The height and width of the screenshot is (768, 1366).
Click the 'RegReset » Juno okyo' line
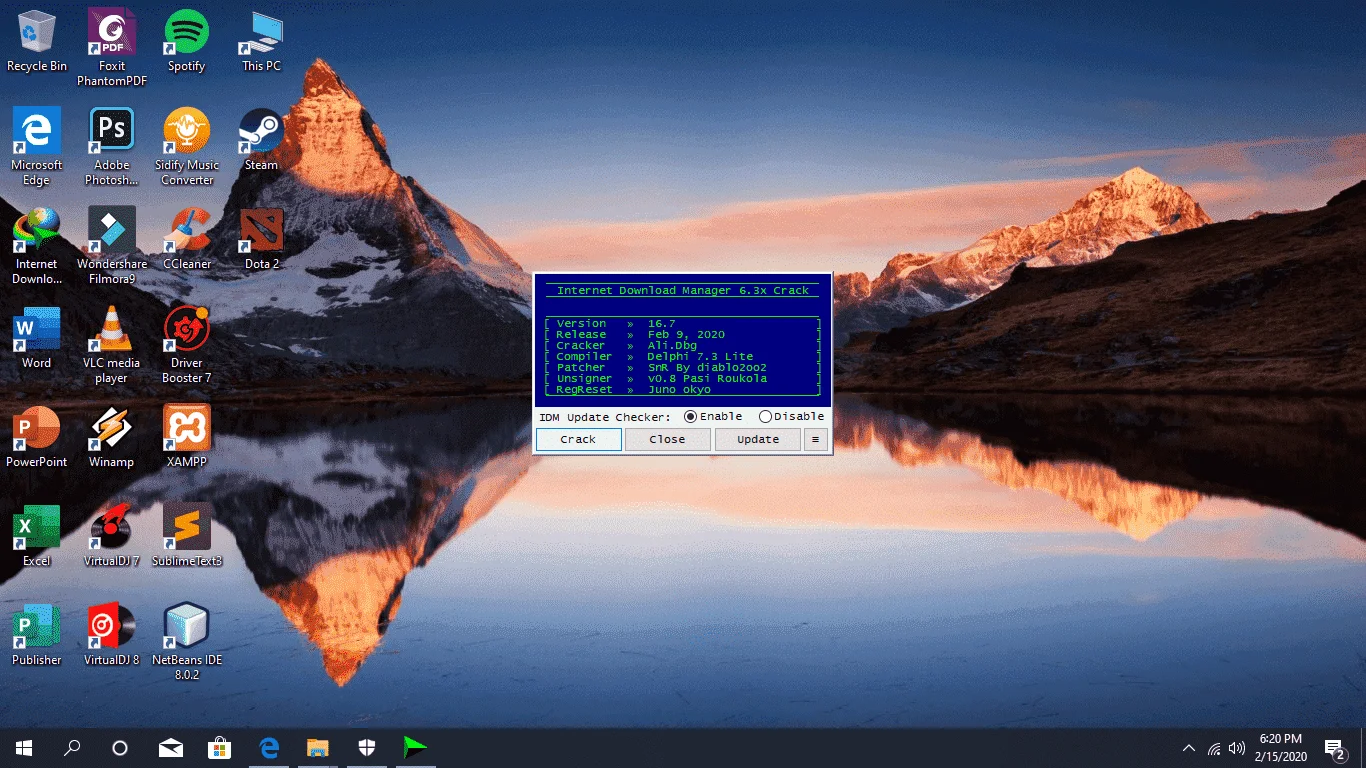pyautogui.click(x=683, y=389)
